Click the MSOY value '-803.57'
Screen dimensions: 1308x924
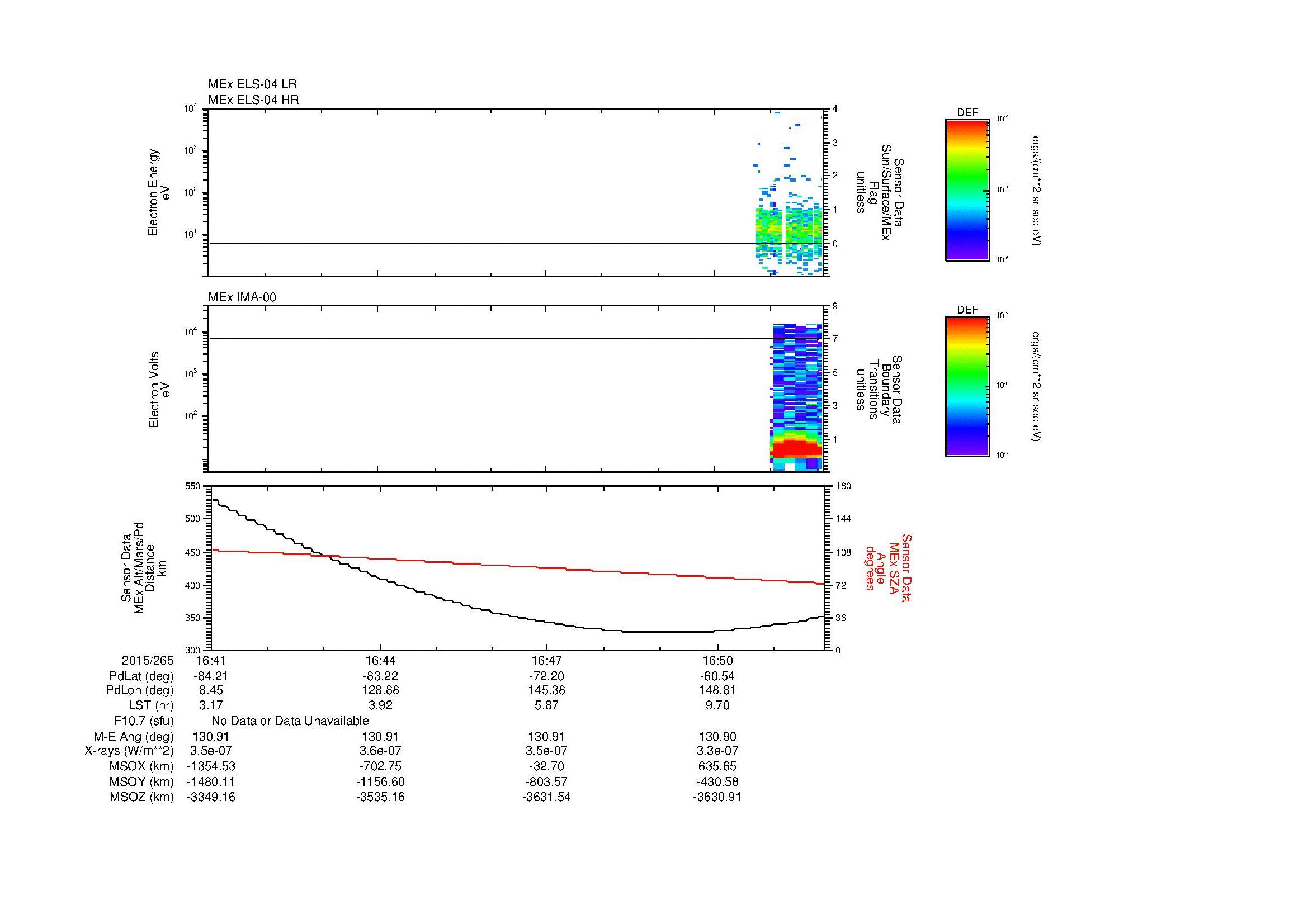[546, 782]
